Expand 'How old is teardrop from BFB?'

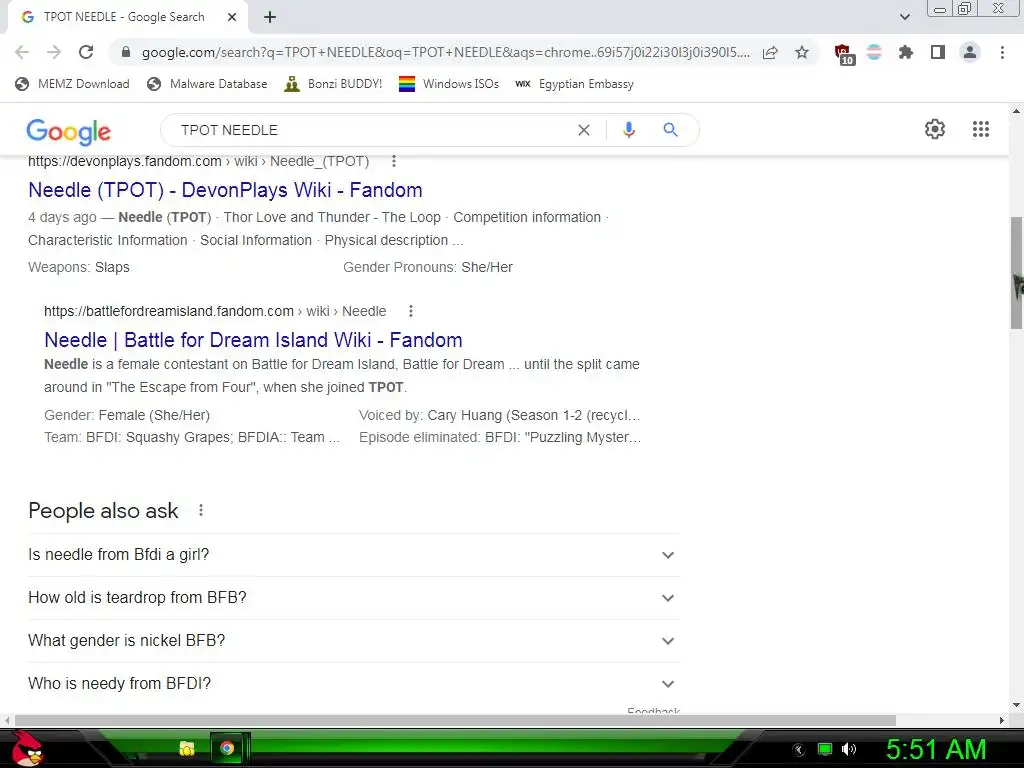(354, 598)
